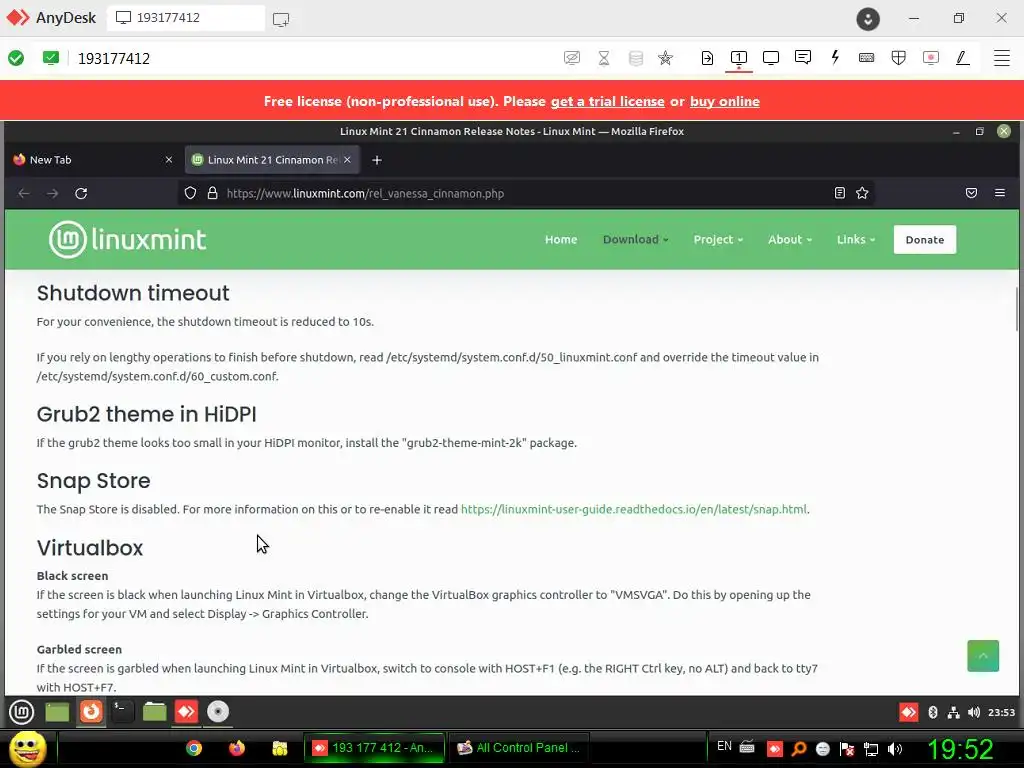Open the snap.html readthedocs link
Screen dimensions: 1024x768
coord(633,509)
